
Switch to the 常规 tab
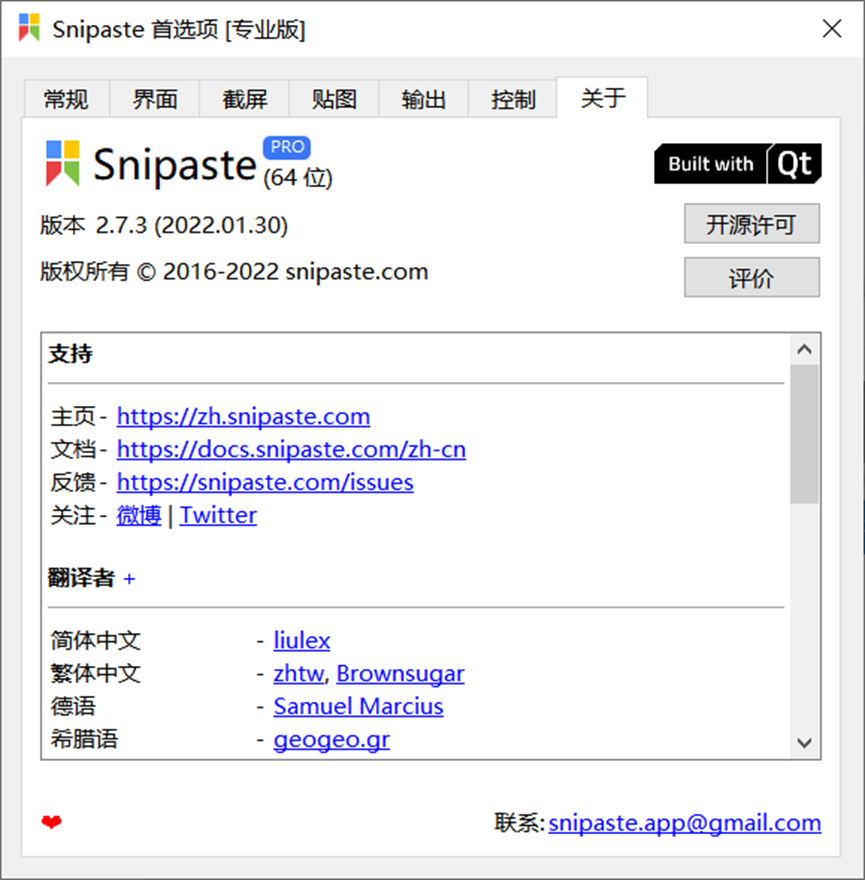coord(66,98)
